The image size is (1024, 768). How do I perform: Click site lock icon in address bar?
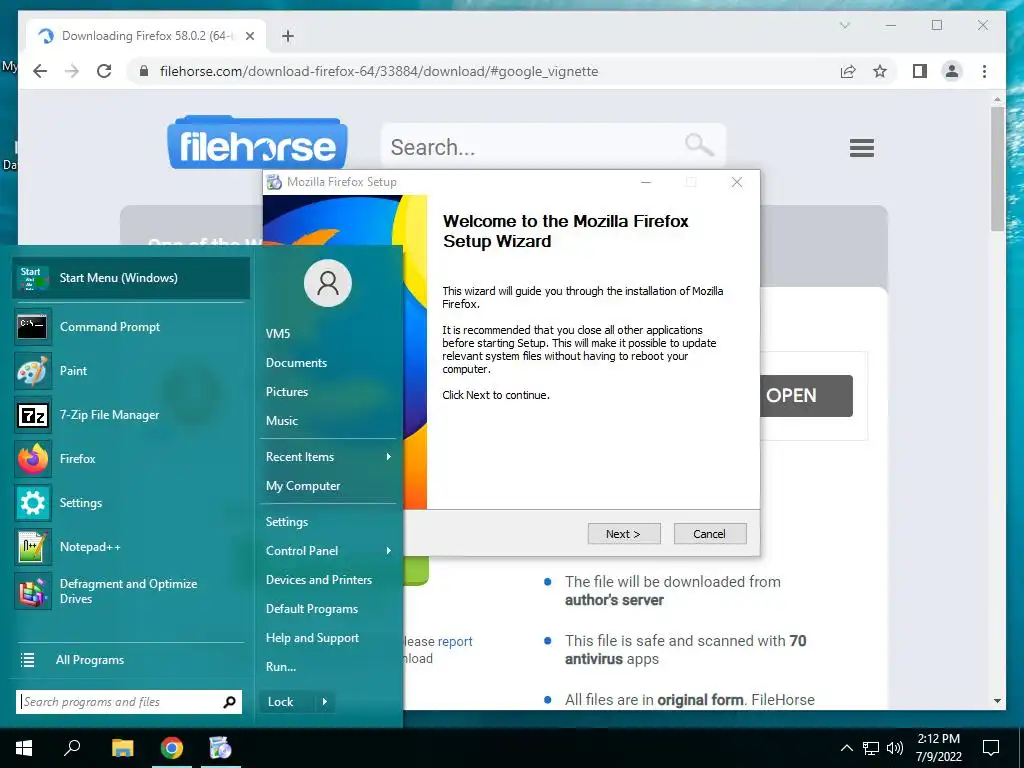click(x=144, y=71)
